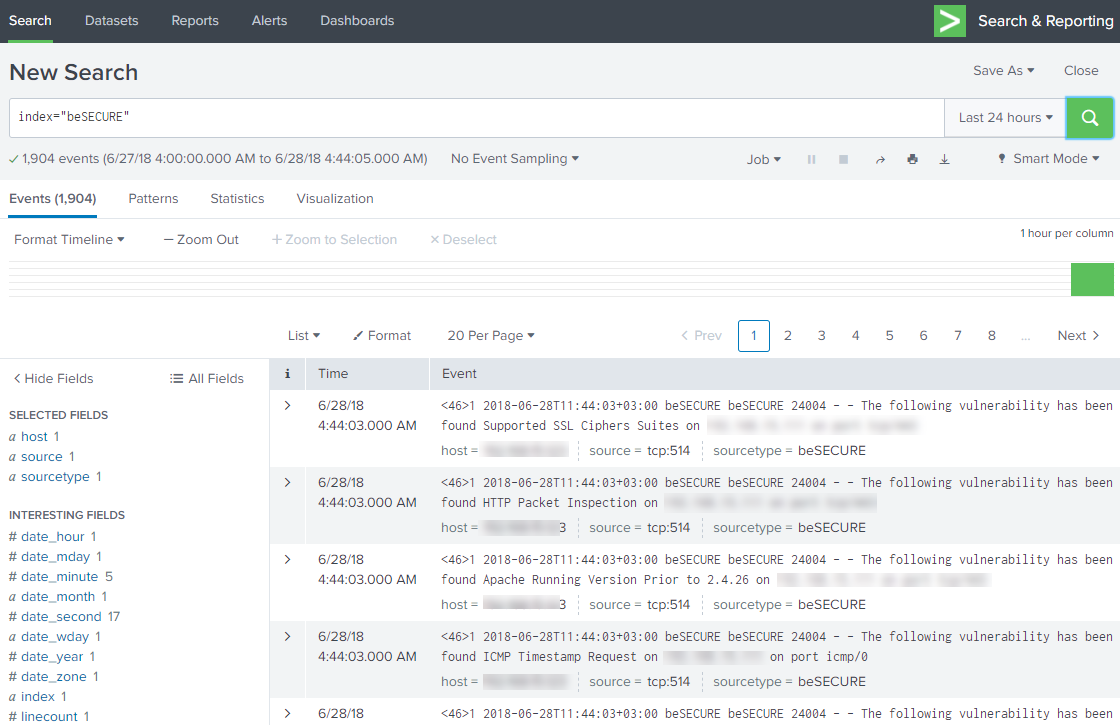Switch to the Patterns tab

coord(153,199)
